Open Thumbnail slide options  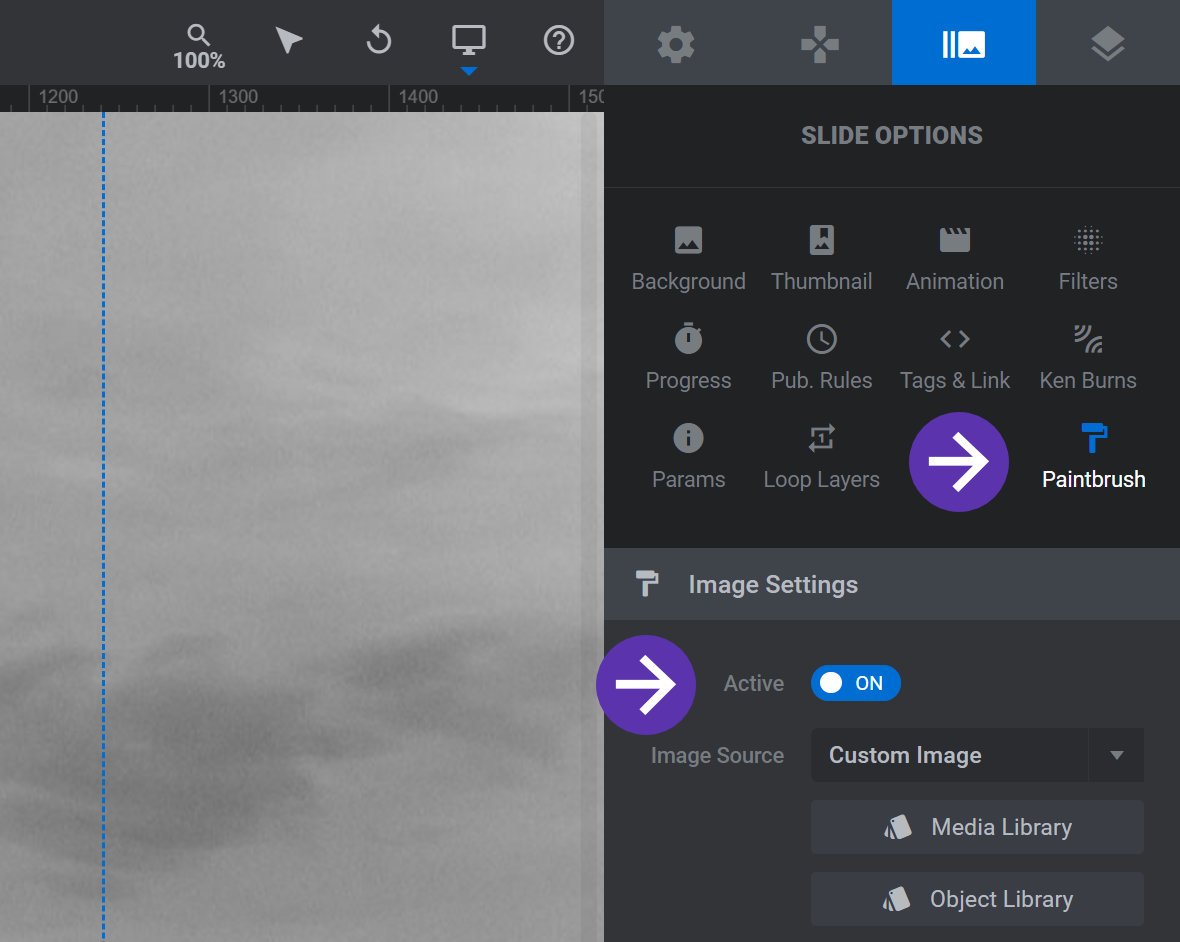tap(821, 259)
